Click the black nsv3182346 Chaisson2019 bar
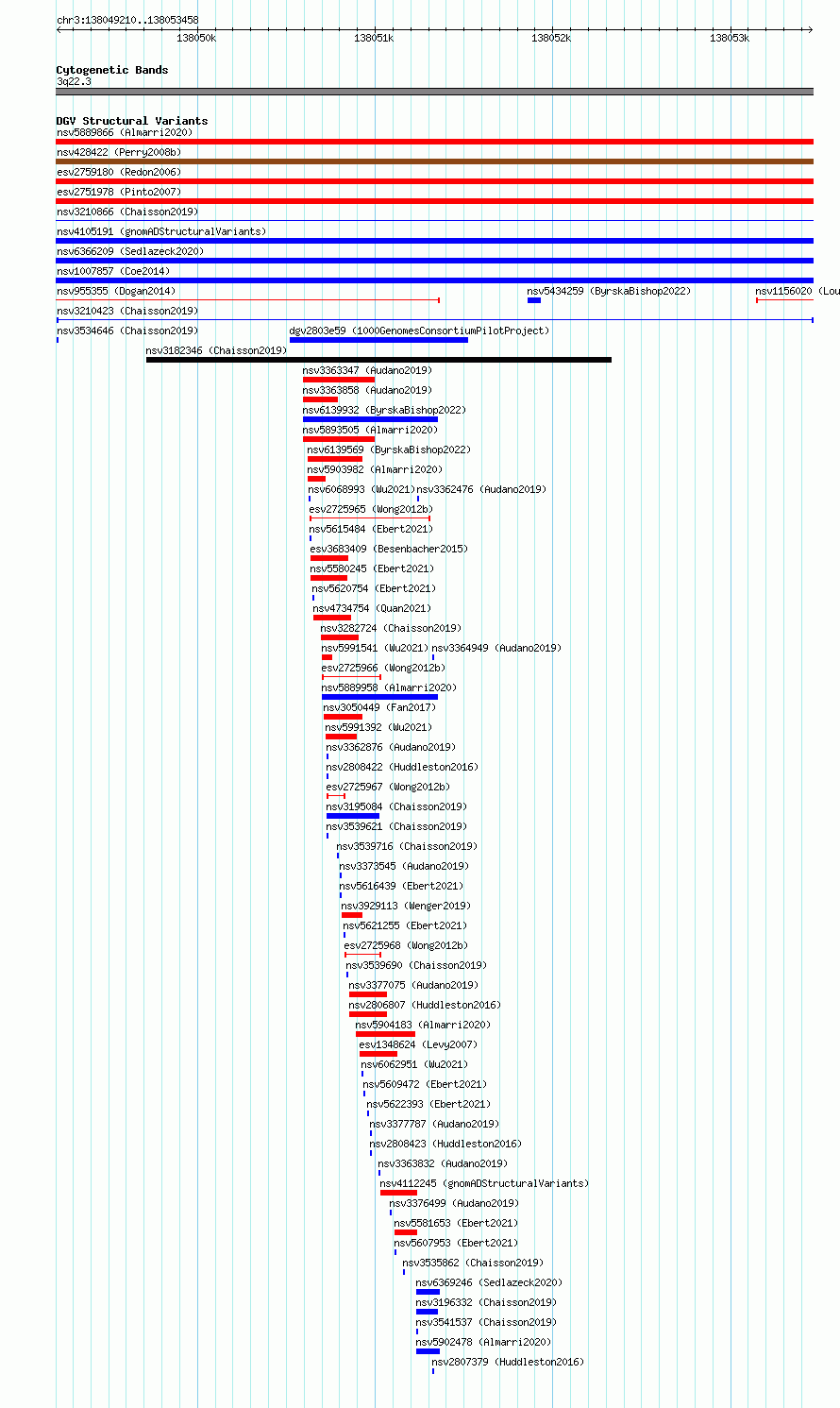 click(x=378, y=360)
